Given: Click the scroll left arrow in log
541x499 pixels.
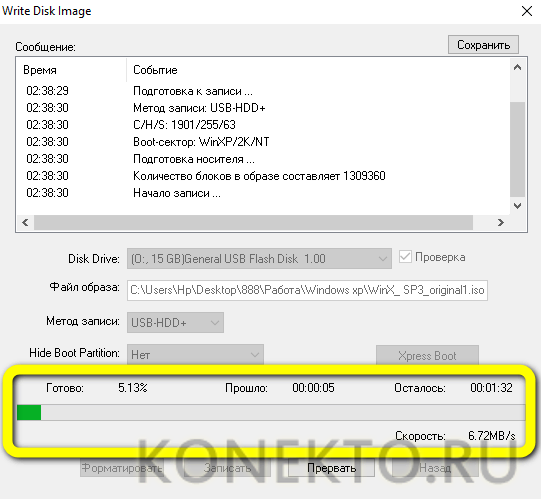Looking at the screenshot, I should (25, 223).
